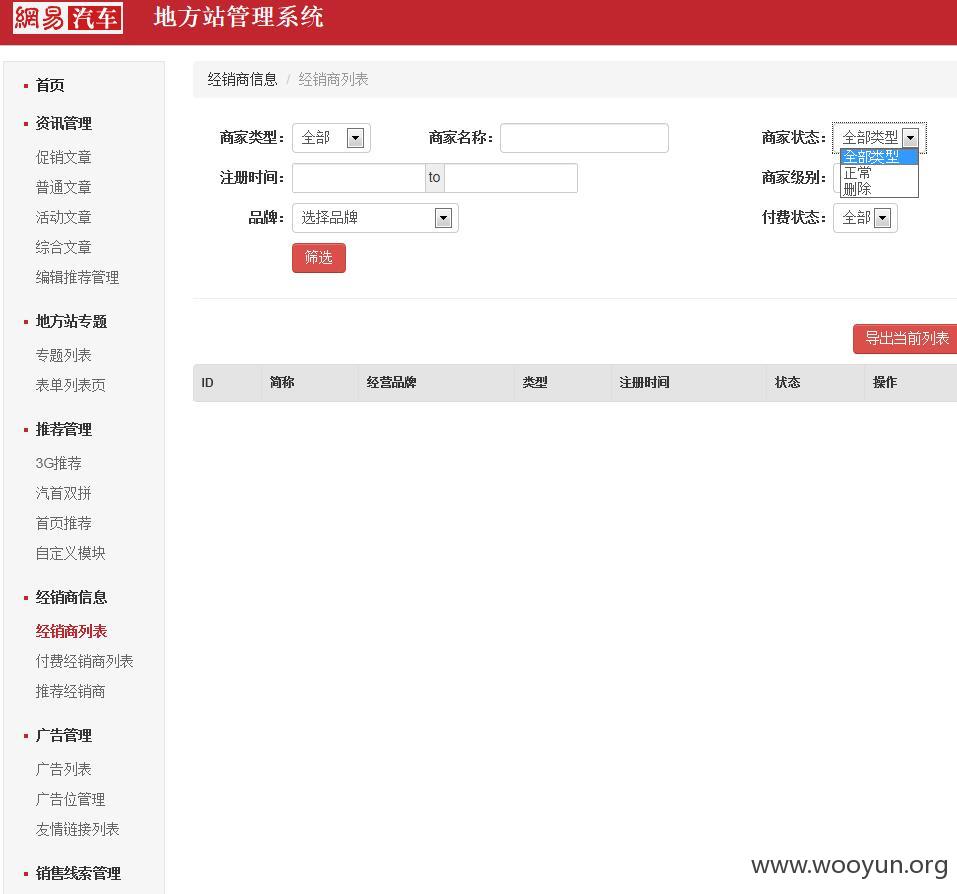957x894 pixels.
Task: Click the 注册时间 end date field
Action: click(x=511, y=178)
